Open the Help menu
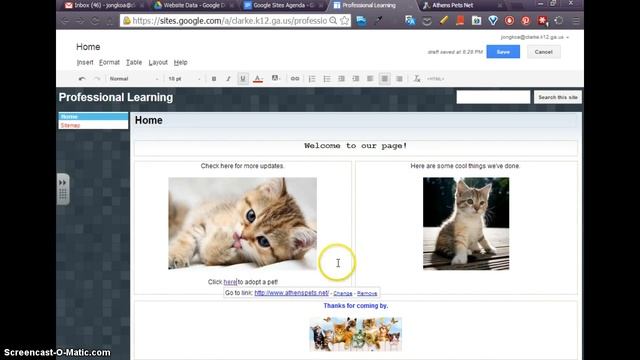The image size is (640, 360). (180, 62)
